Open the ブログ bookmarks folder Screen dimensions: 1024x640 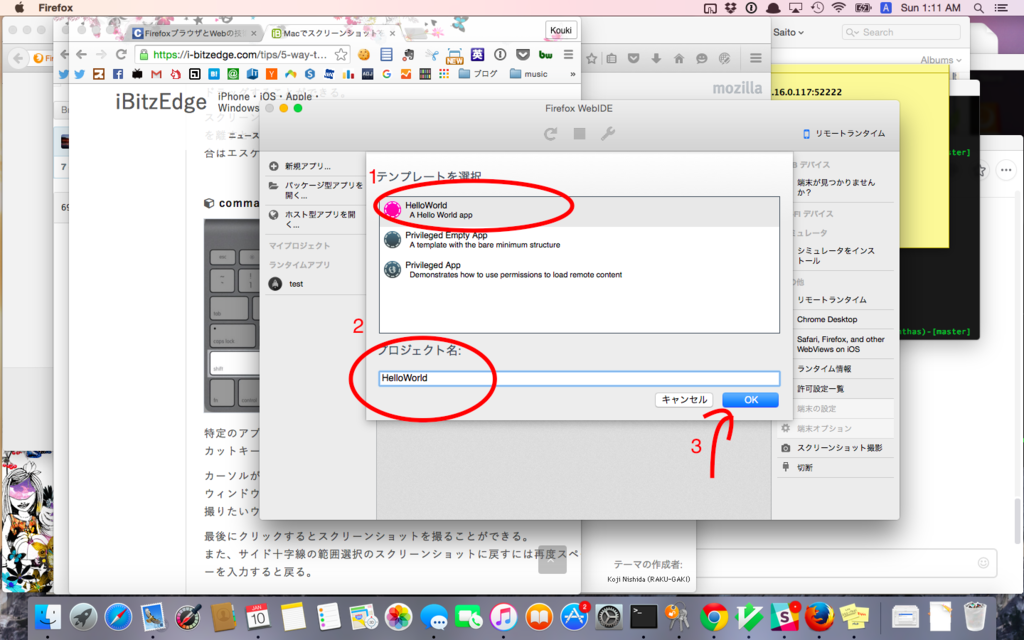click(479, 74)
